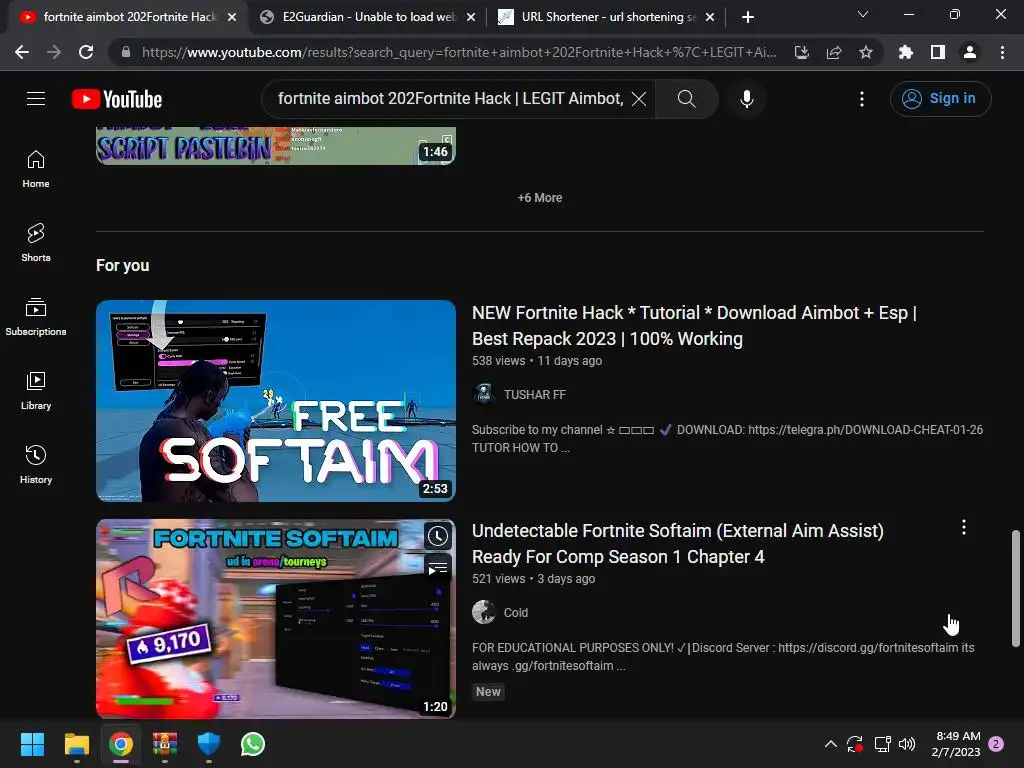Close the URL Shortener tab
Image resolution: width=1024 pixels, height=768 pixels.
(x=711, y=17)
